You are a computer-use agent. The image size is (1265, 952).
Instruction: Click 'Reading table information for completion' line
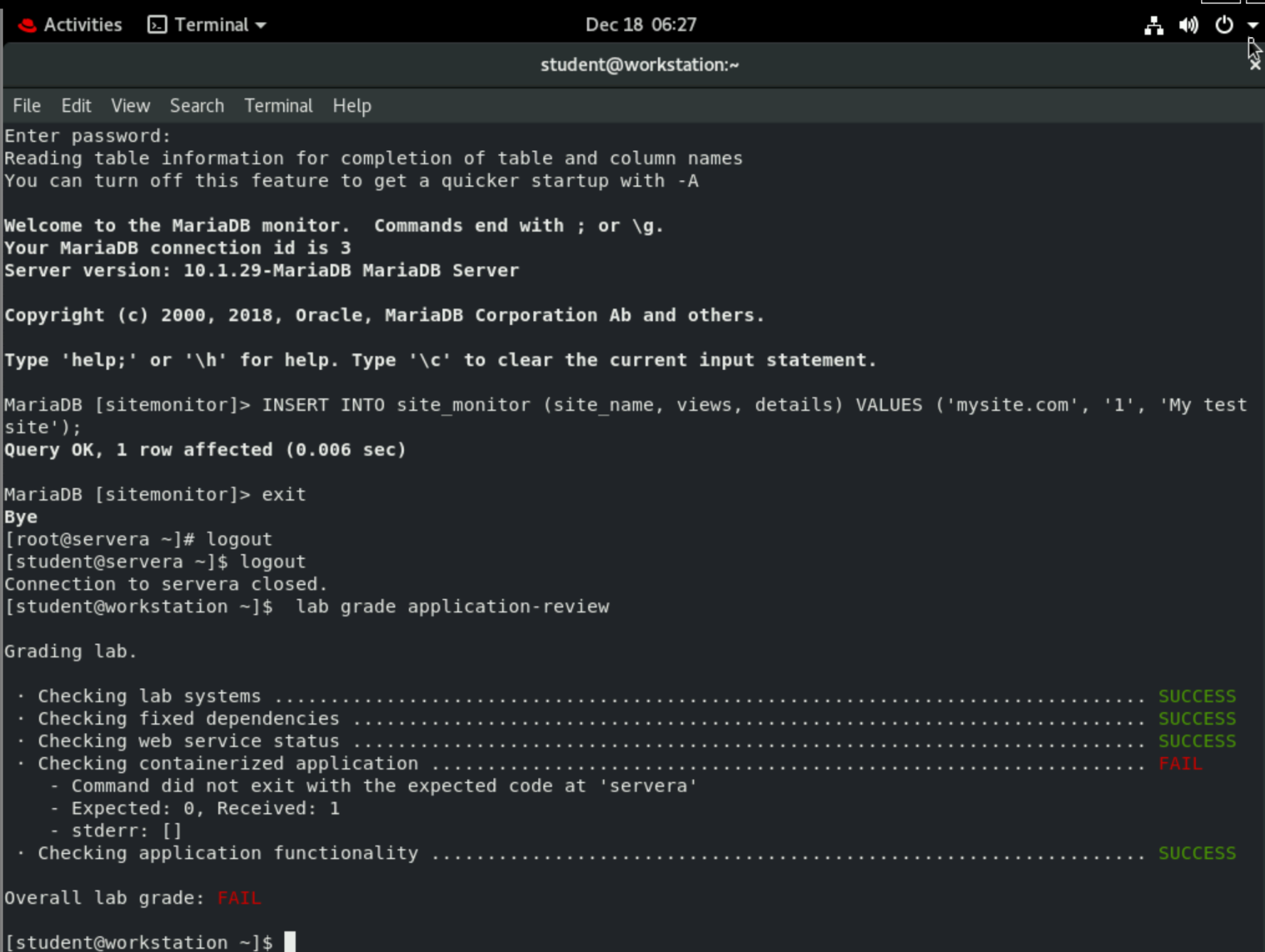[374, 159]
